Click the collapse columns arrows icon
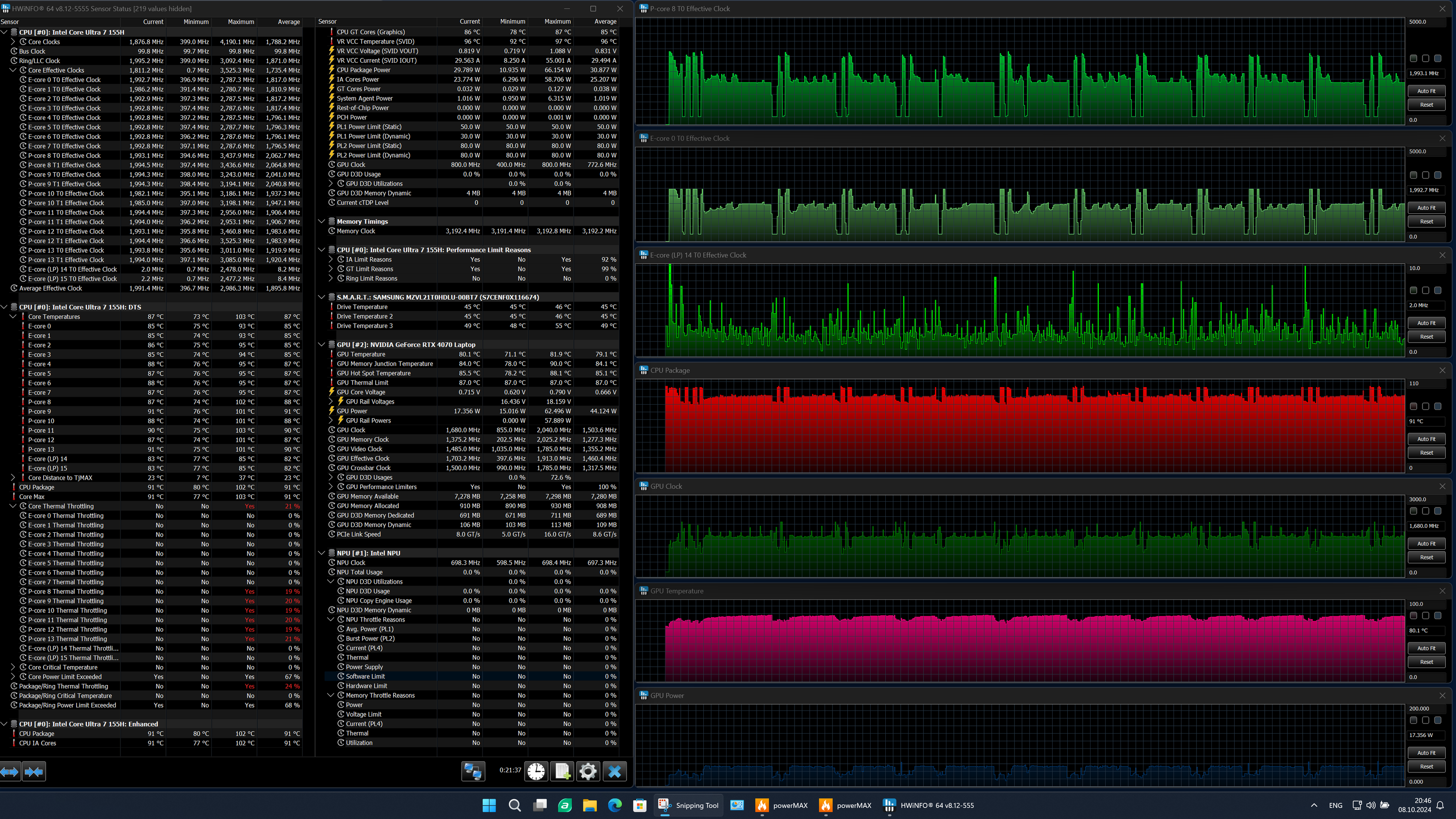1456x819 pixels. [34, 771]
